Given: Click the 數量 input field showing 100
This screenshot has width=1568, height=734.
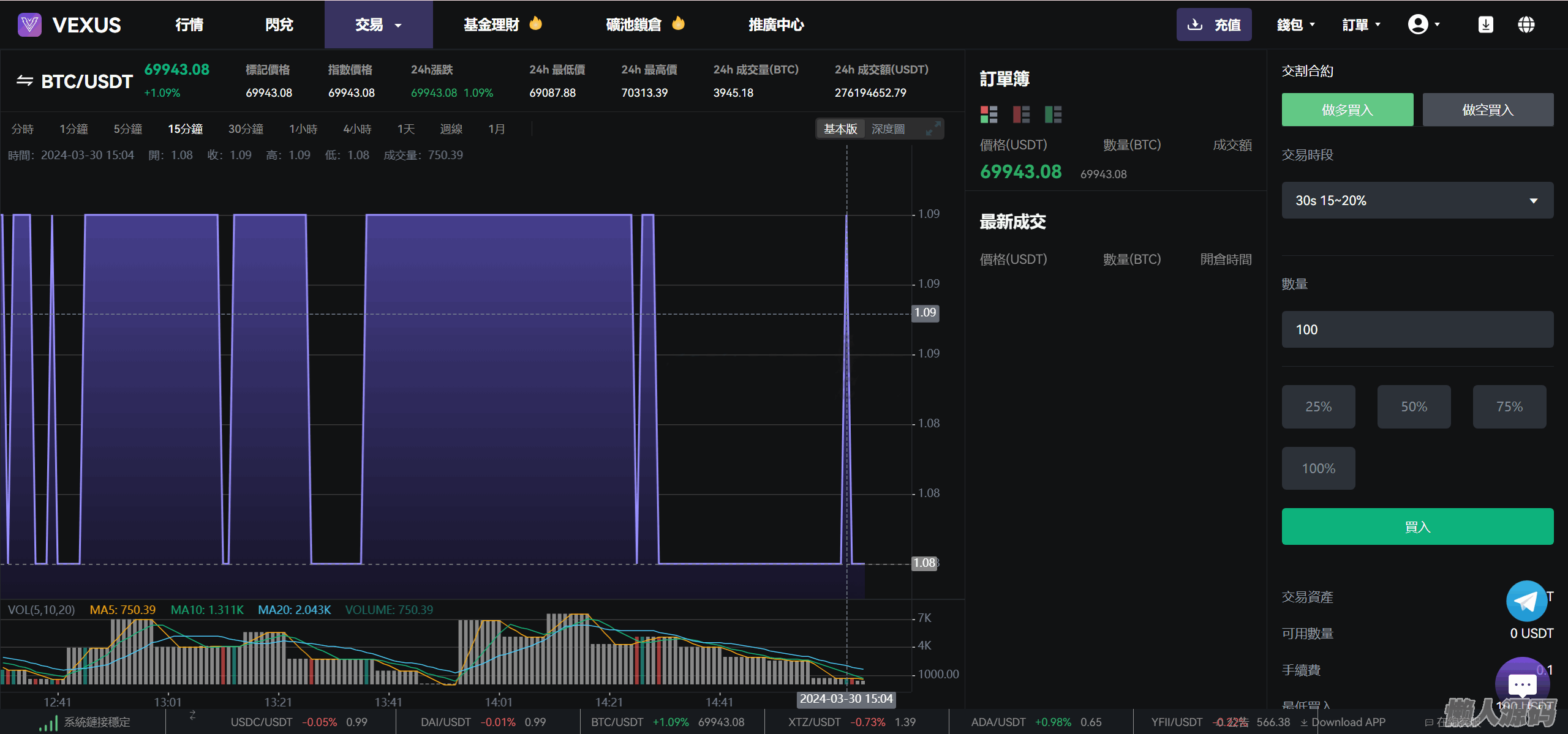Looking at the screenshot, I should (1417, 330).
